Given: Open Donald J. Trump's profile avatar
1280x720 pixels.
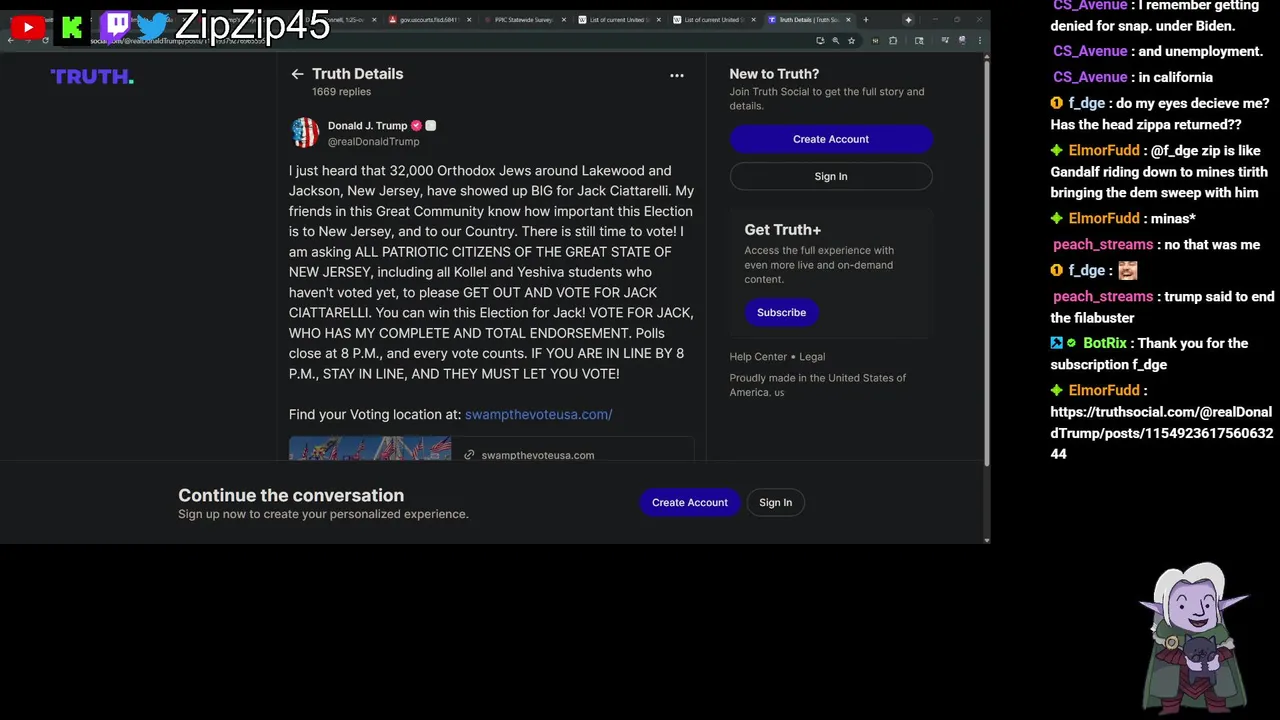Looking at the screenshot, I should tap(305, 132).
